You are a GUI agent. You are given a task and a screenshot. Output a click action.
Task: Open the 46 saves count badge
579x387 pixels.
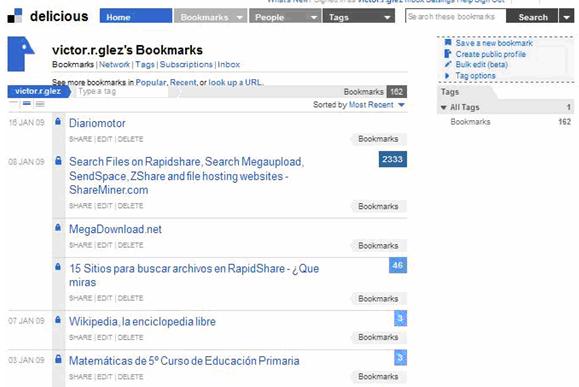[x=398, y=265]
